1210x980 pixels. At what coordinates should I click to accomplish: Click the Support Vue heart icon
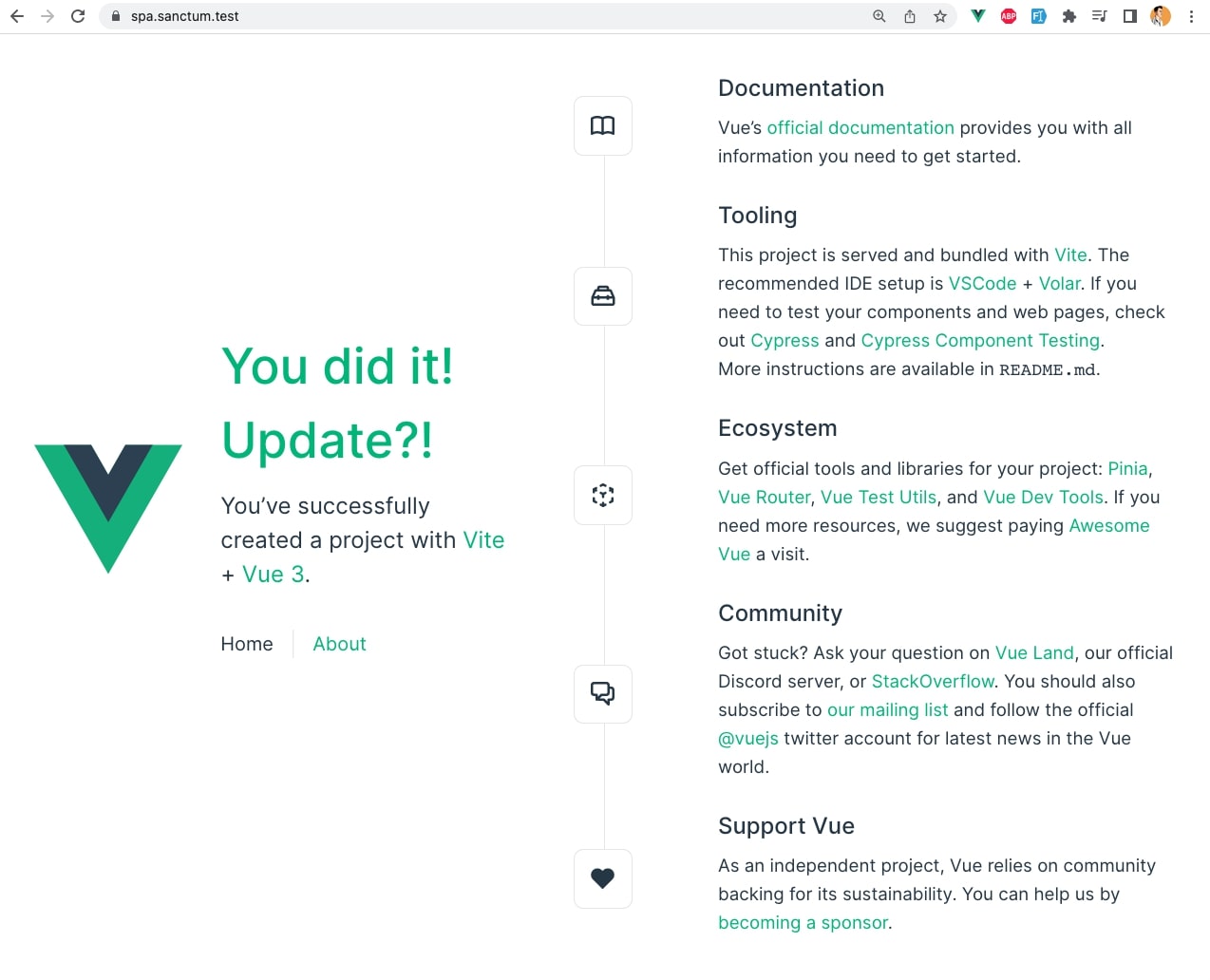coord(603,878)
